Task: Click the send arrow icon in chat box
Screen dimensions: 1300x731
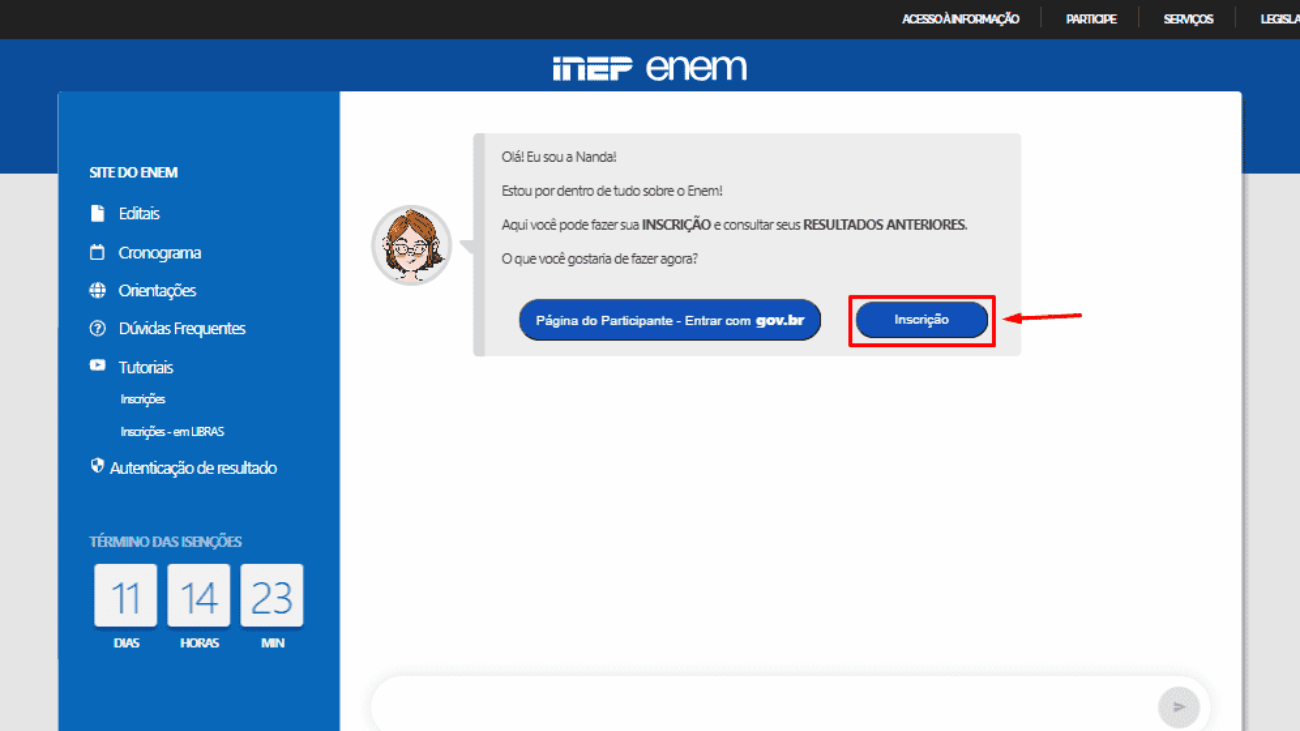Action: click(1179, 707)
